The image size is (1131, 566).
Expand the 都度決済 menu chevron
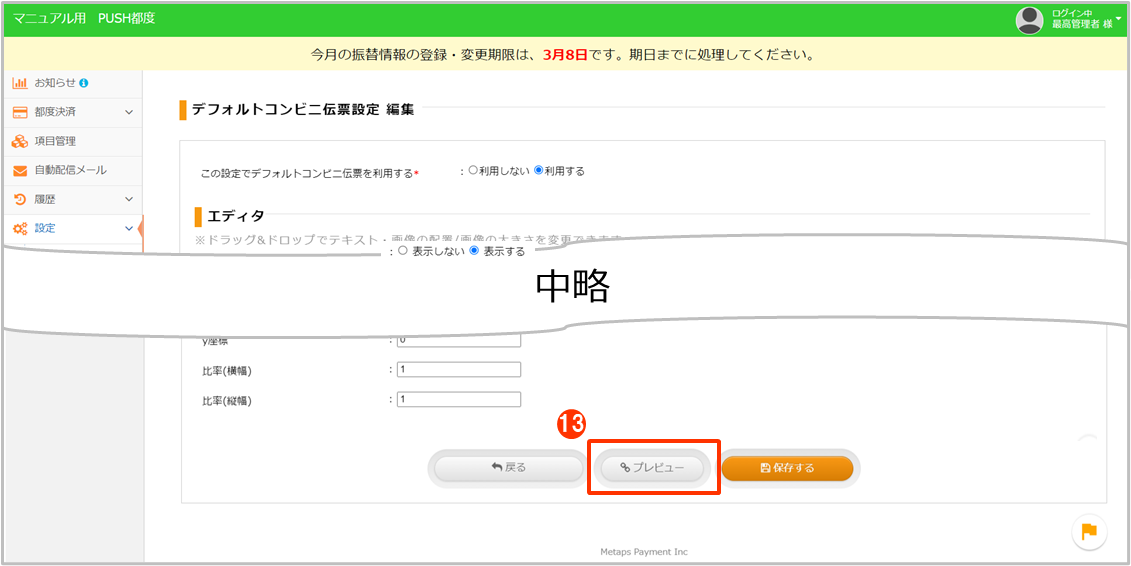click(x=129, y=112)
